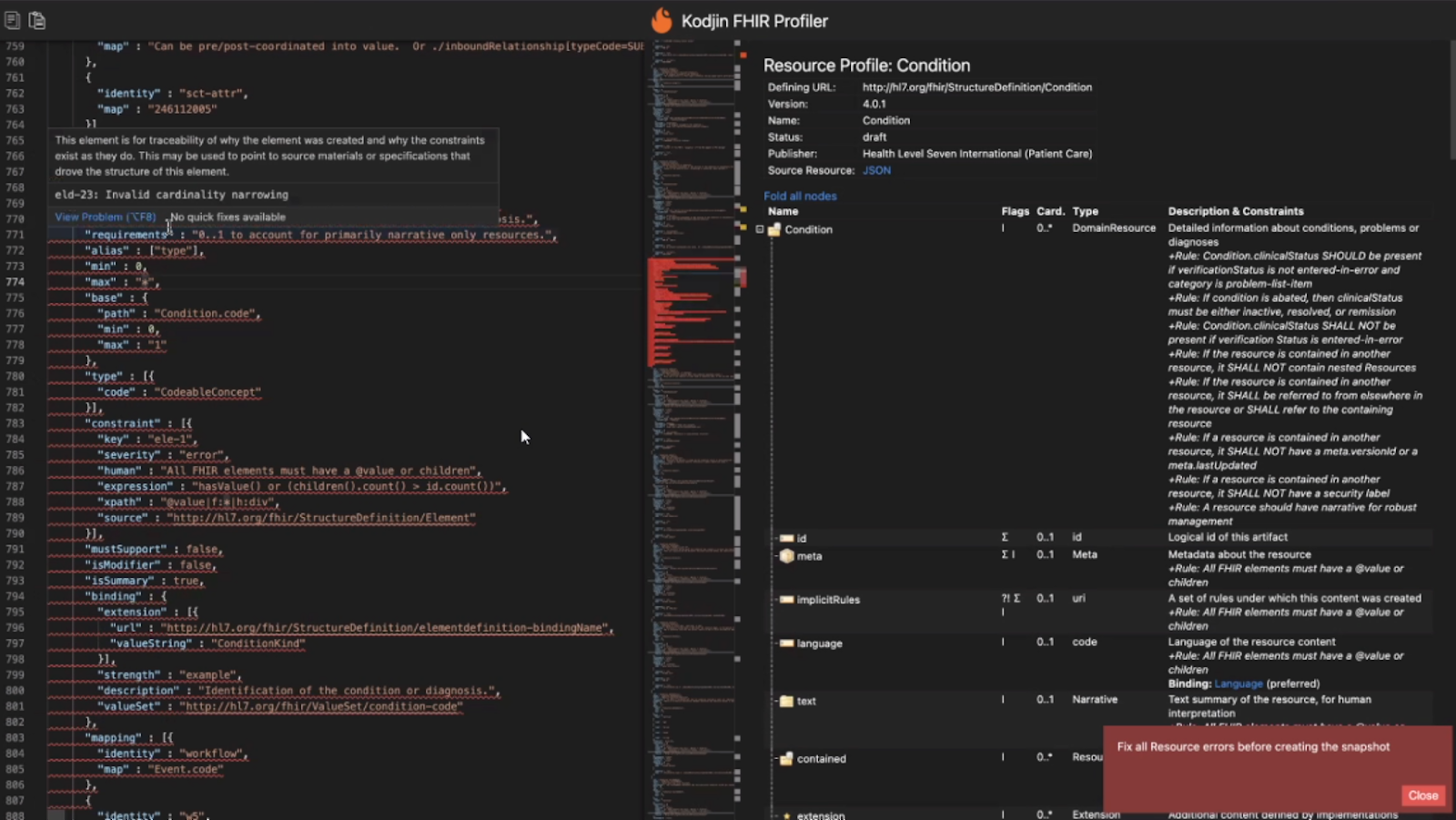1456x820 pixels.
Task: Click the Version 4.0.1 value
Action: [874, 104]
